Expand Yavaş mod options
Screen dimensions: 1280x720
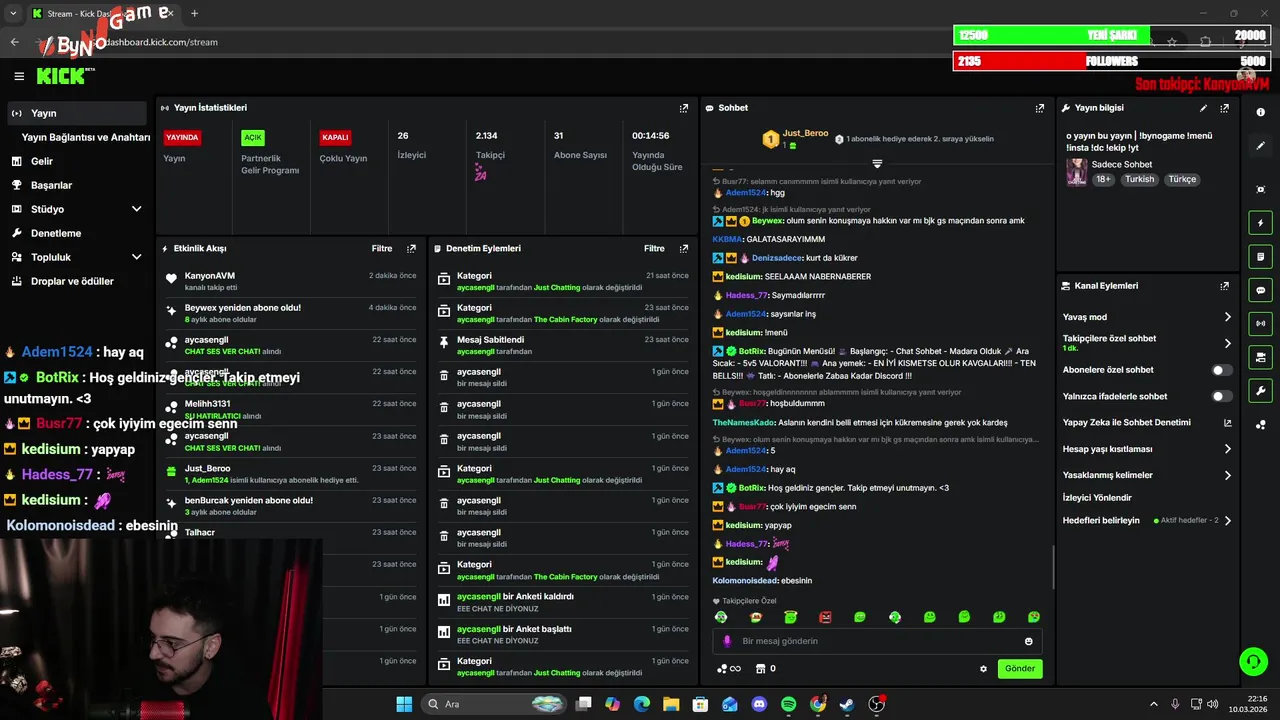coord(1228,317)
